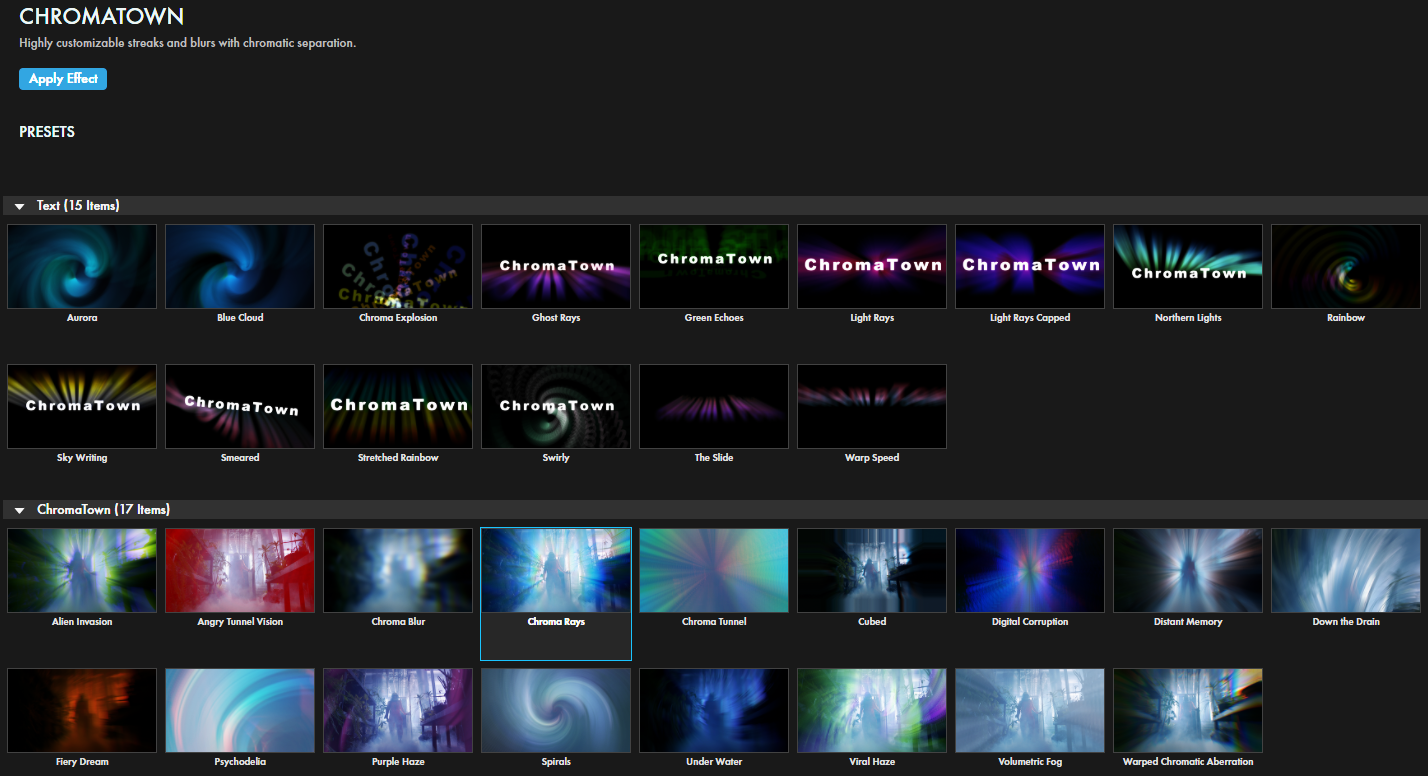Click the Apply Effect button

(62, 79)
